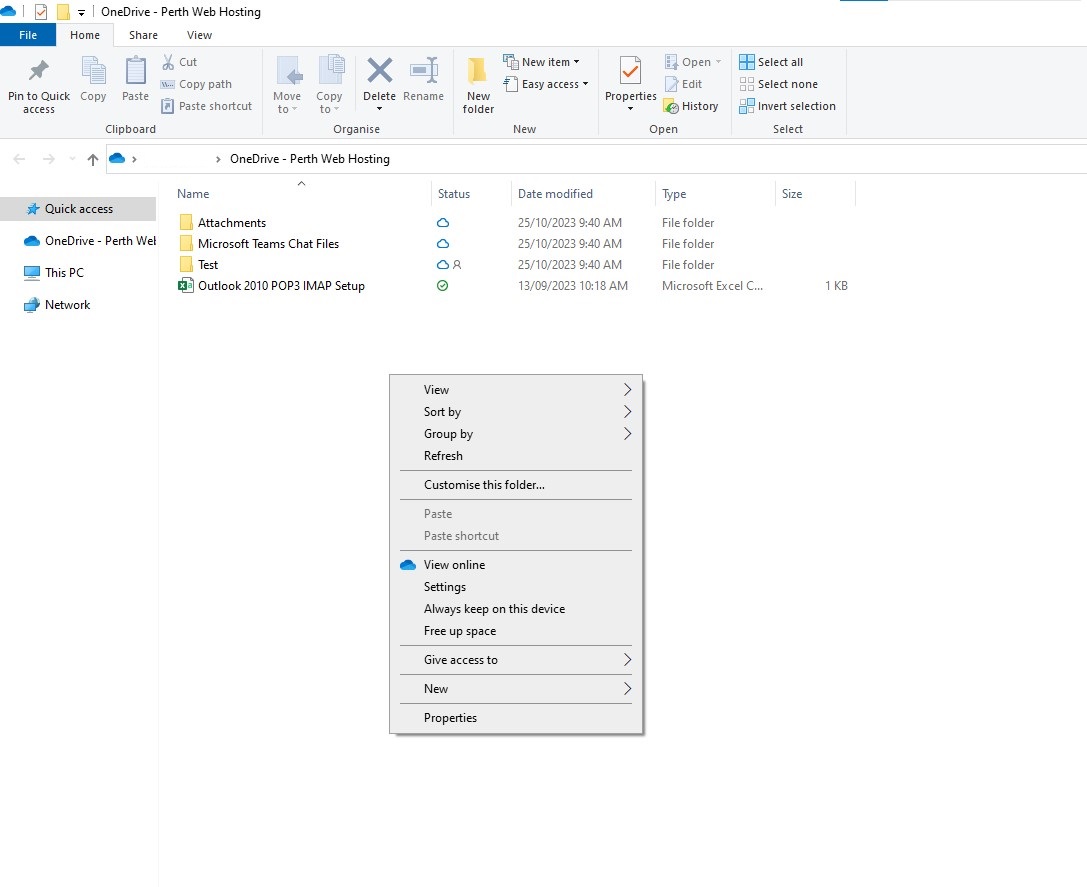The image size is (1087, 887).
Task: Click title bar new folder icon
Action: click(x=62, y=12)
